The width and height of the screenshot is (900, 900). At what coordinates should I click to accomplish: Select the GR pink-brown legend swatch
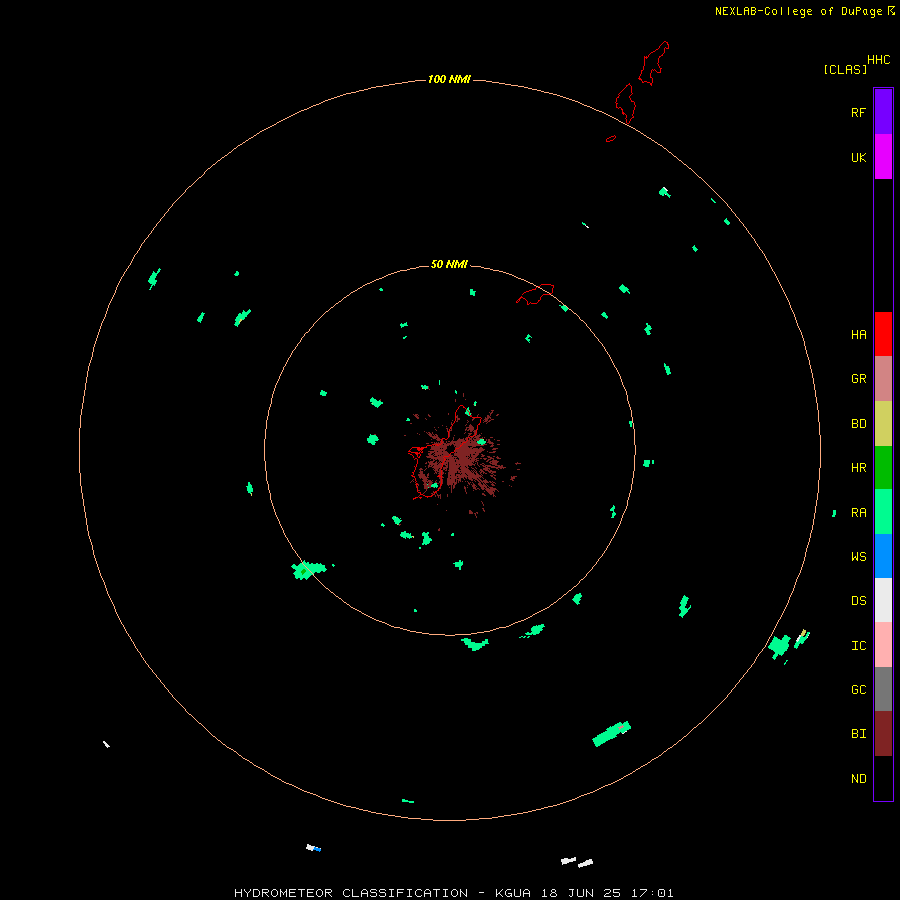(883, 379)
